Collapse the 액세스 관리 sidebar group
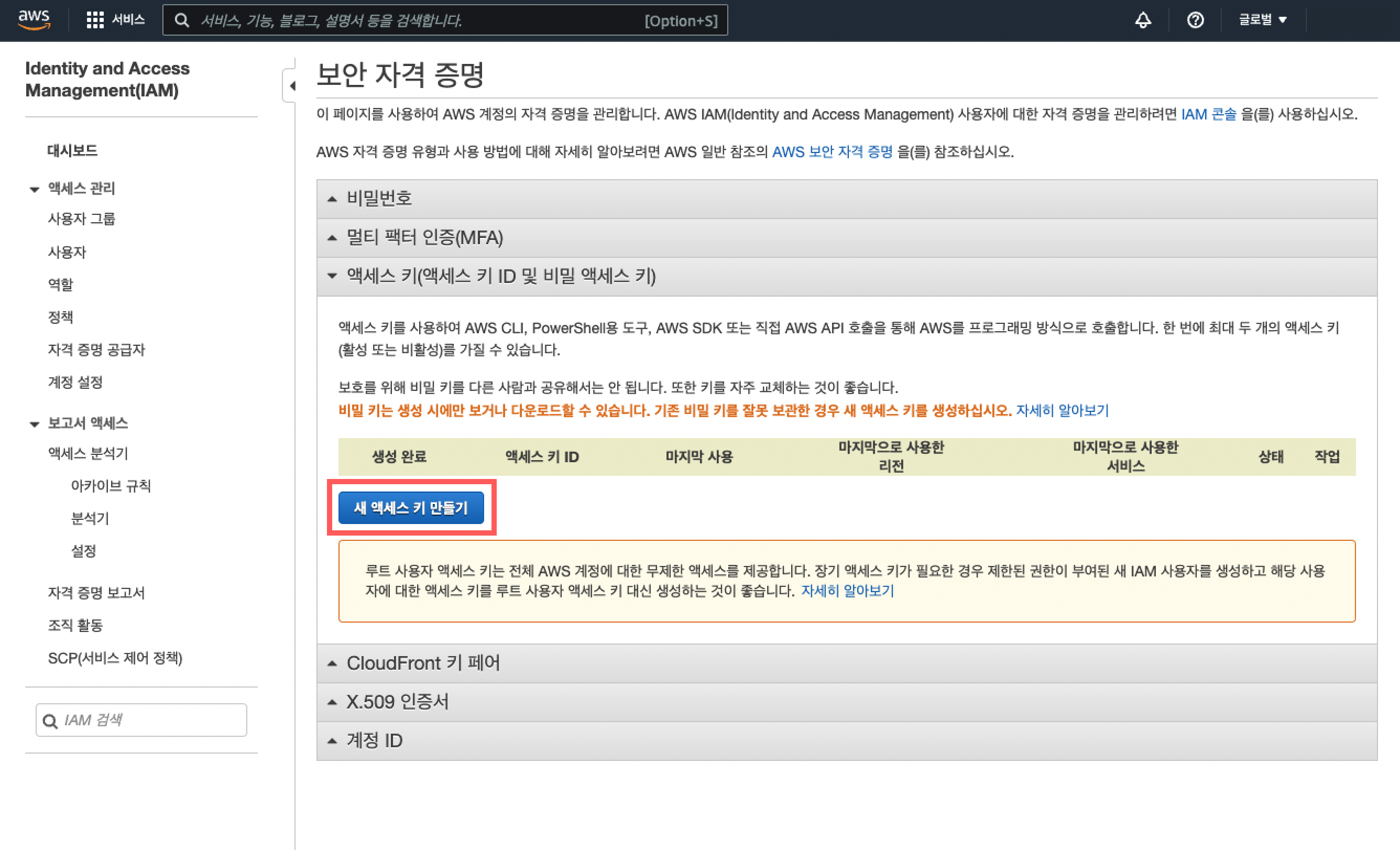 point(35,189)
